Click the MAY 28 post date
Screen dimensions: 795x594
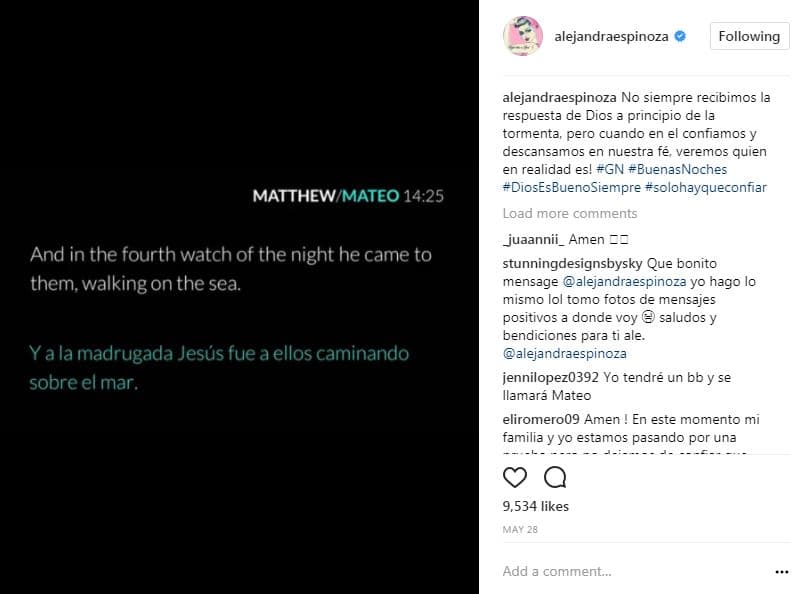(x=520, y=530)
